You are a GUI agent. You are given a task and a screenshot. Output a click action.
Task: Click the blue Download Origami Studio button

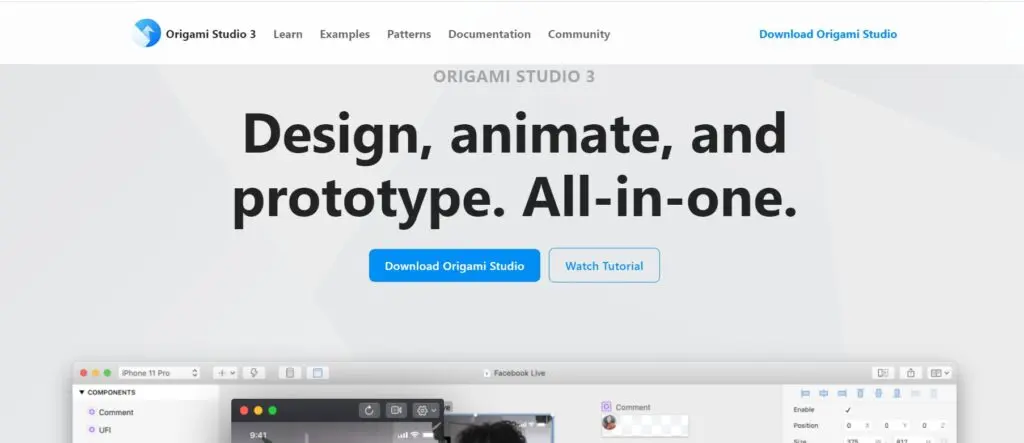coord(454,266)
